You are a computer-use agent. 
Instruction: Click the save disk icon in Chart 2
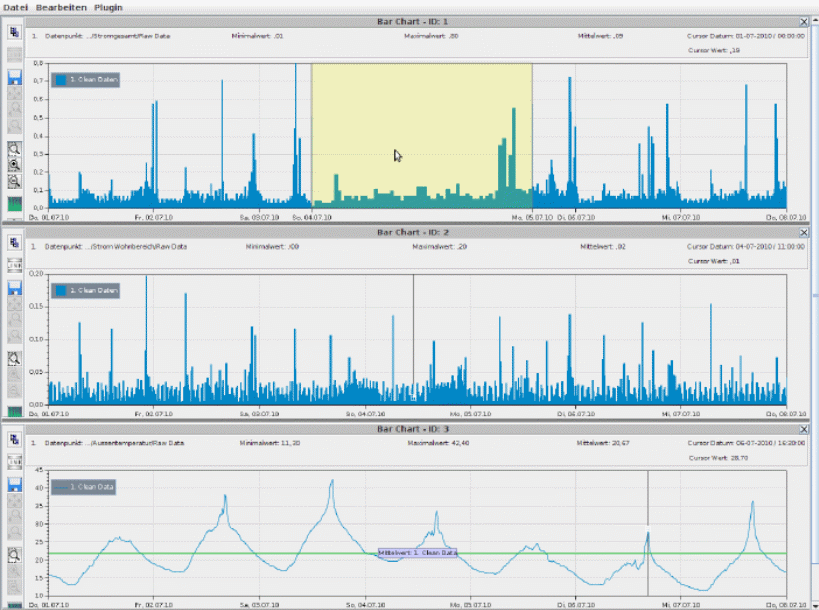point(15,288)
